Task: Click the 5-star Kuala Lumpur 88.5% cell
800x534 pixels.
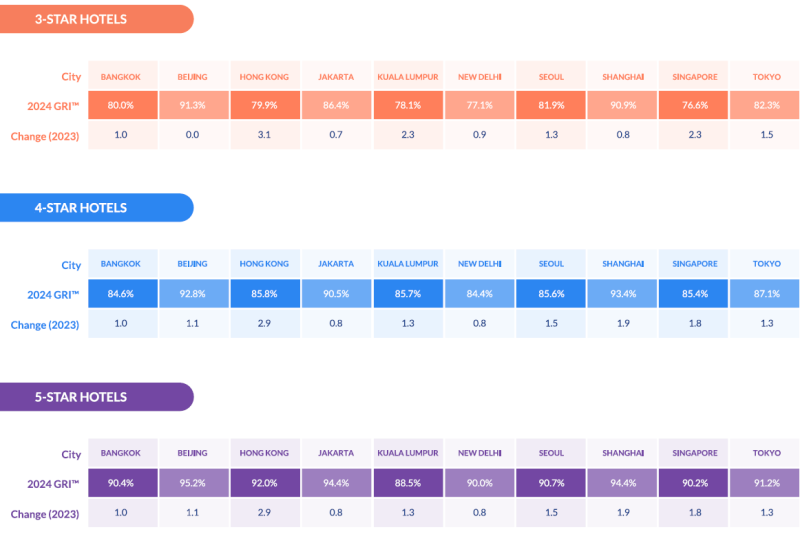Action: (407, 482)
